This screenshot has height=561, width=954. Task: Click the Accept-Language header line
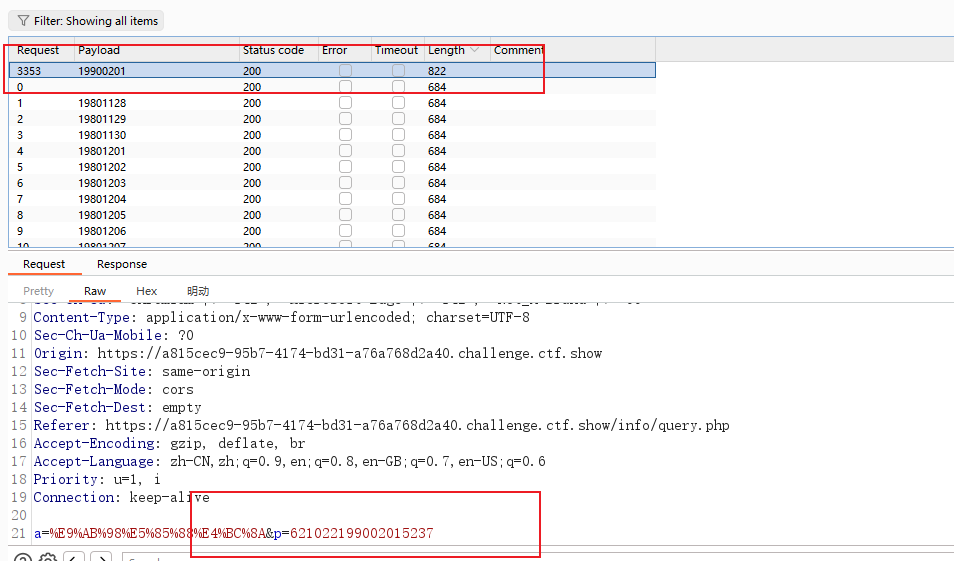tap(290, 461)
